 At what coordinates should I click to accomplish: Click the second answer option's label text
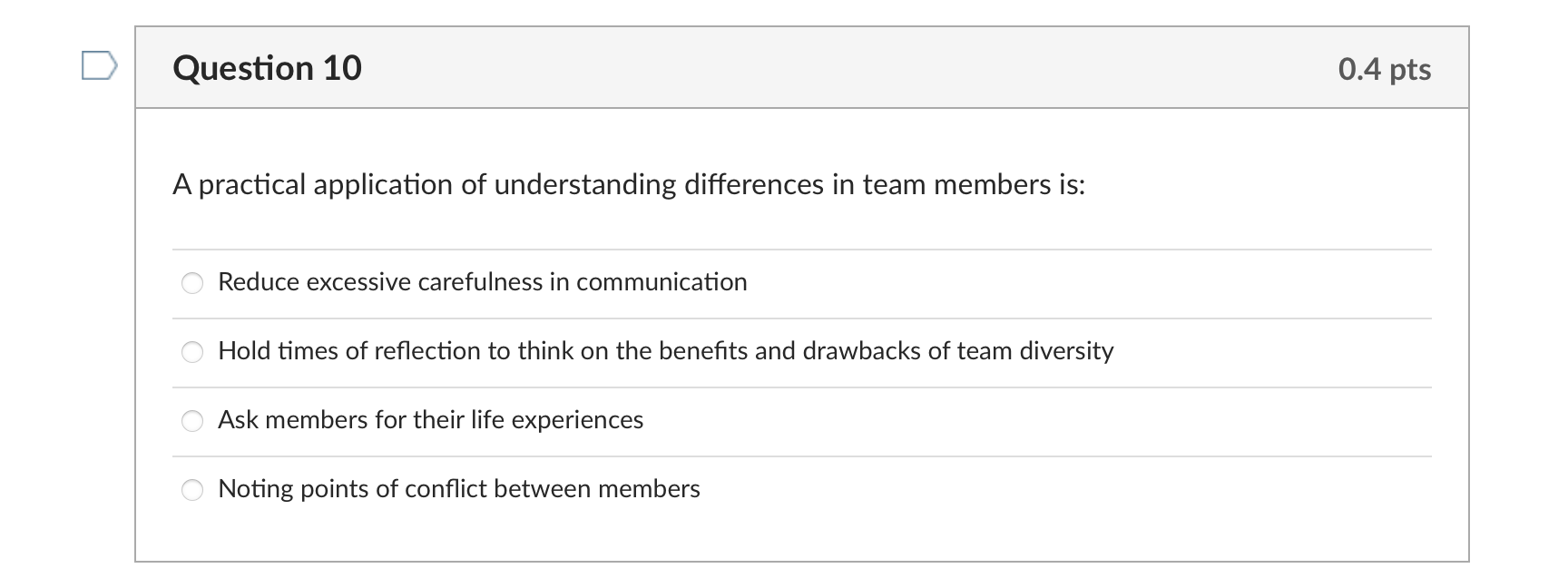pos(665,351)
